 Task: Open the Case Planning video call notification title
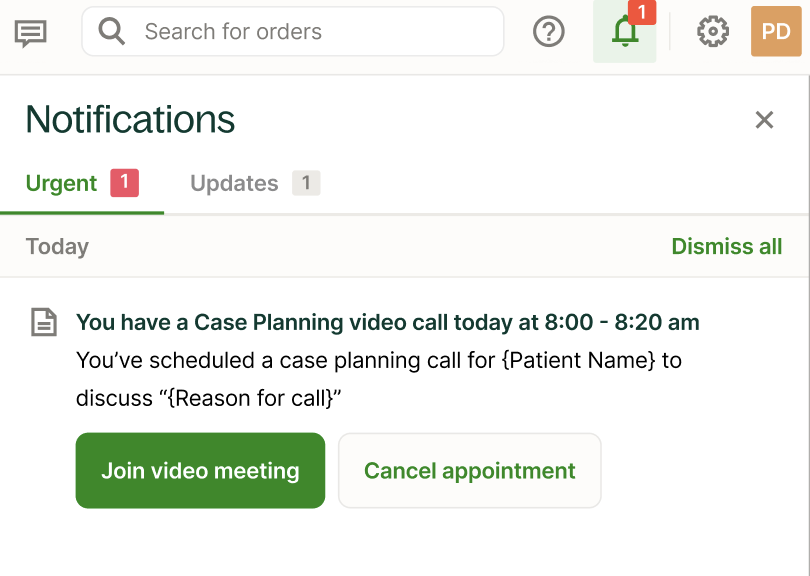click(386, 322)
